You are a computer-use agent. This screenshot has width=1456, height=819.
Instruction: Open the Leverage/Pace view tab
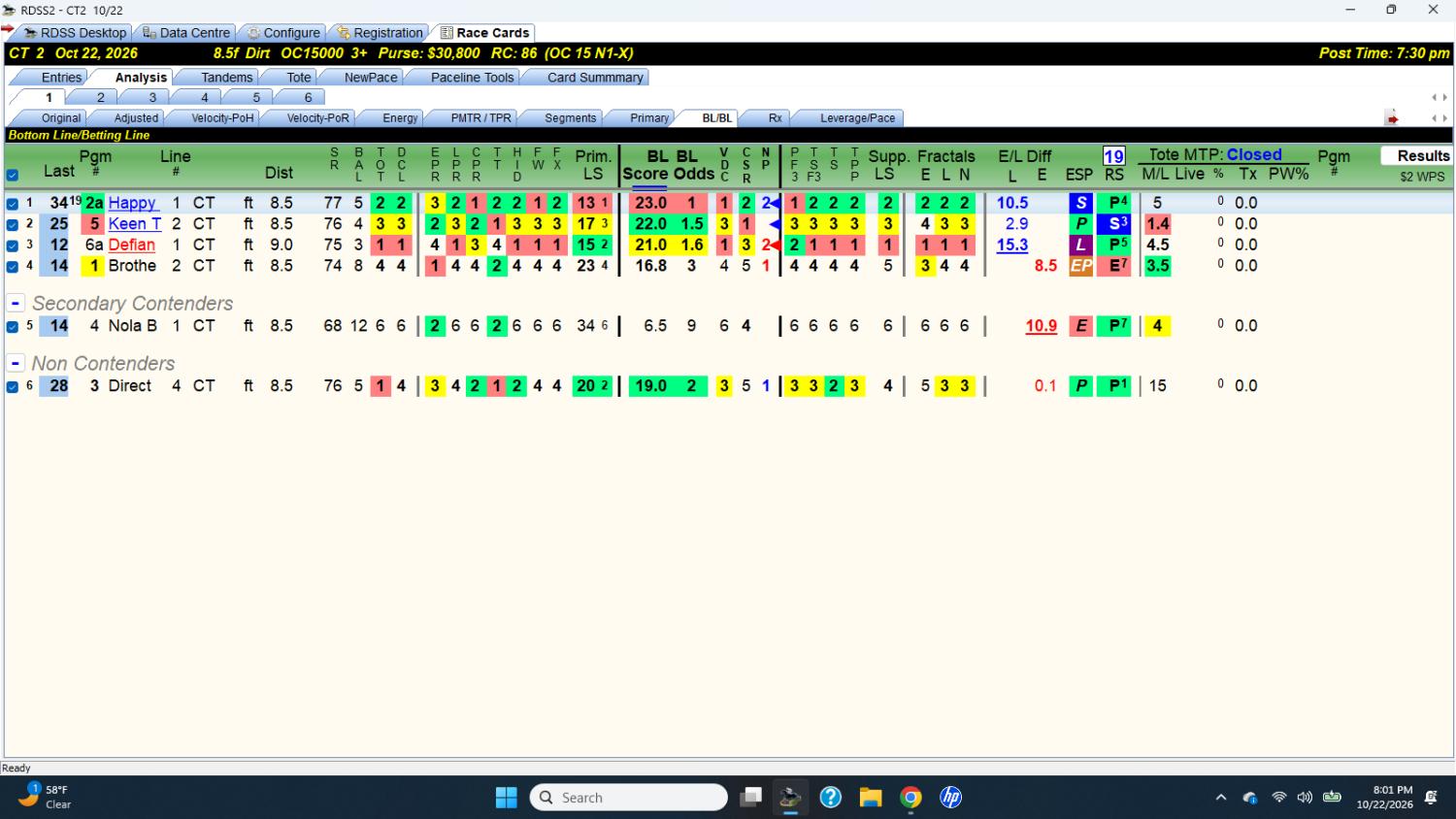[857, 118]
